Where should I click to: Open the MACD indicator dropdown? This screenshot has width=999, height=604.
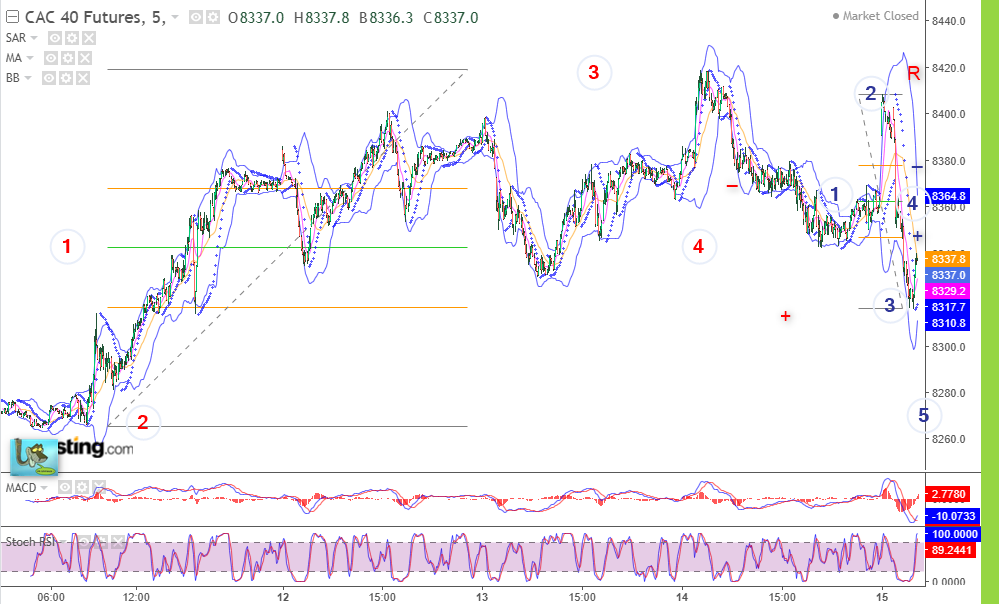[44, 488]
